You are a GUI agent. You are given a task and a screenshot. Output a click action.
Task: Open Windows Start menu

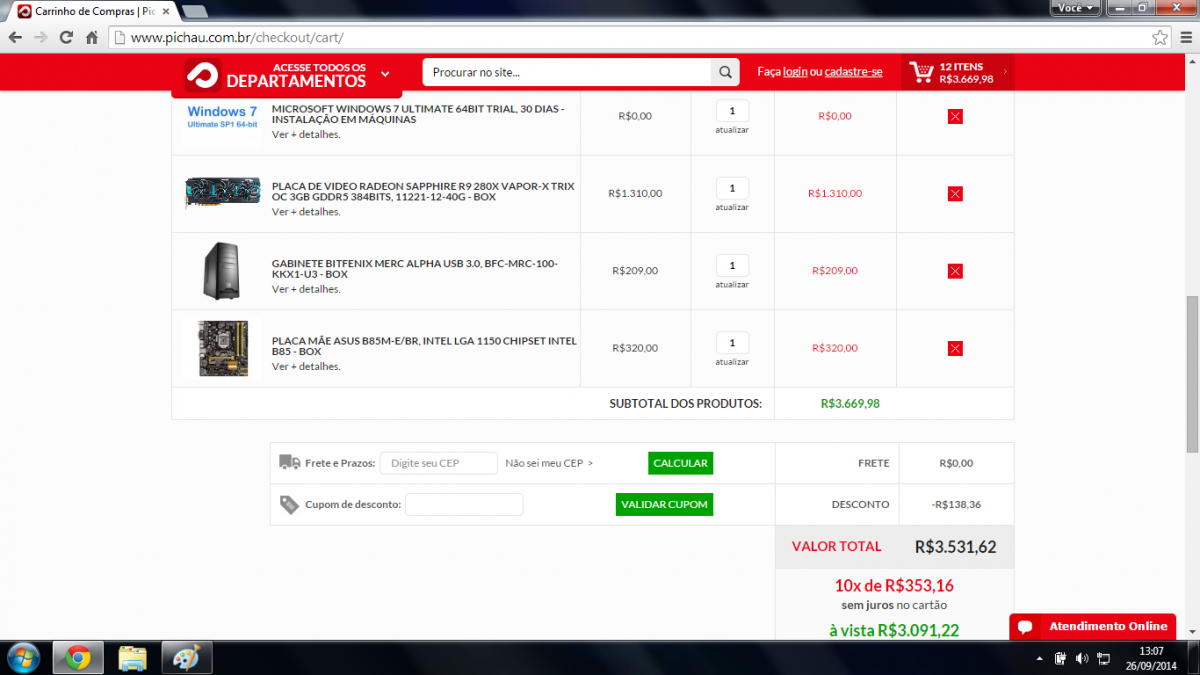coord(22,658)
